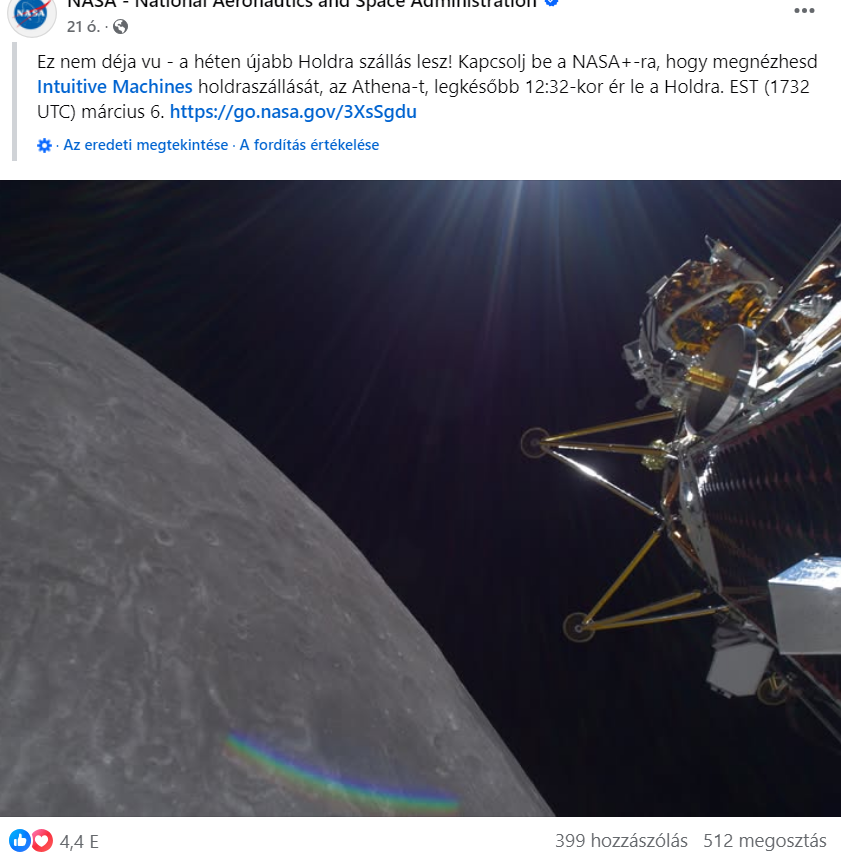View the 512 megosztás shares list
The image size is (841, 854).
point(765,840)
